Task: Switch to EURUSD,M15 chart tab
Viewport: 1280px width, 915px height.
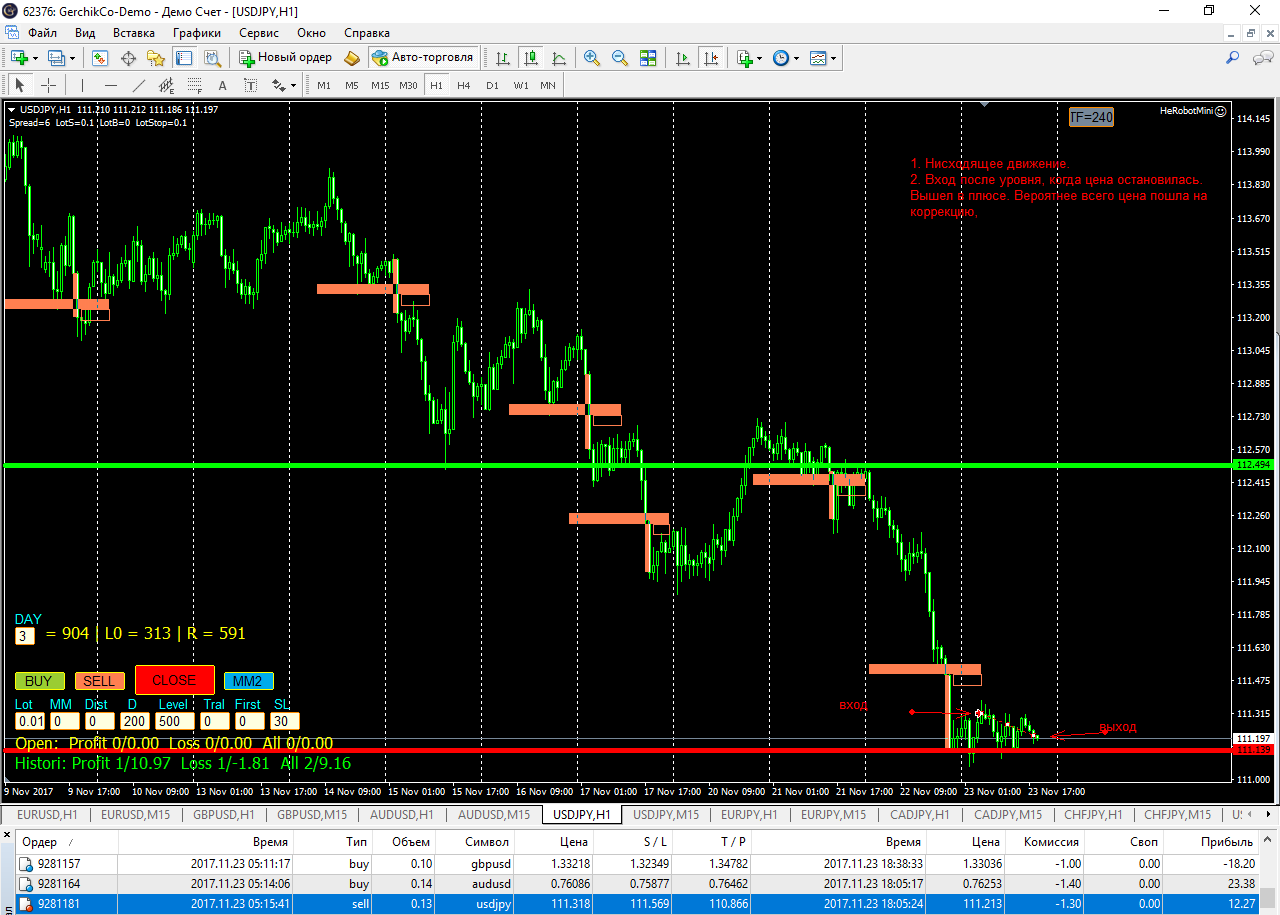Action: [x=135, y=815]
